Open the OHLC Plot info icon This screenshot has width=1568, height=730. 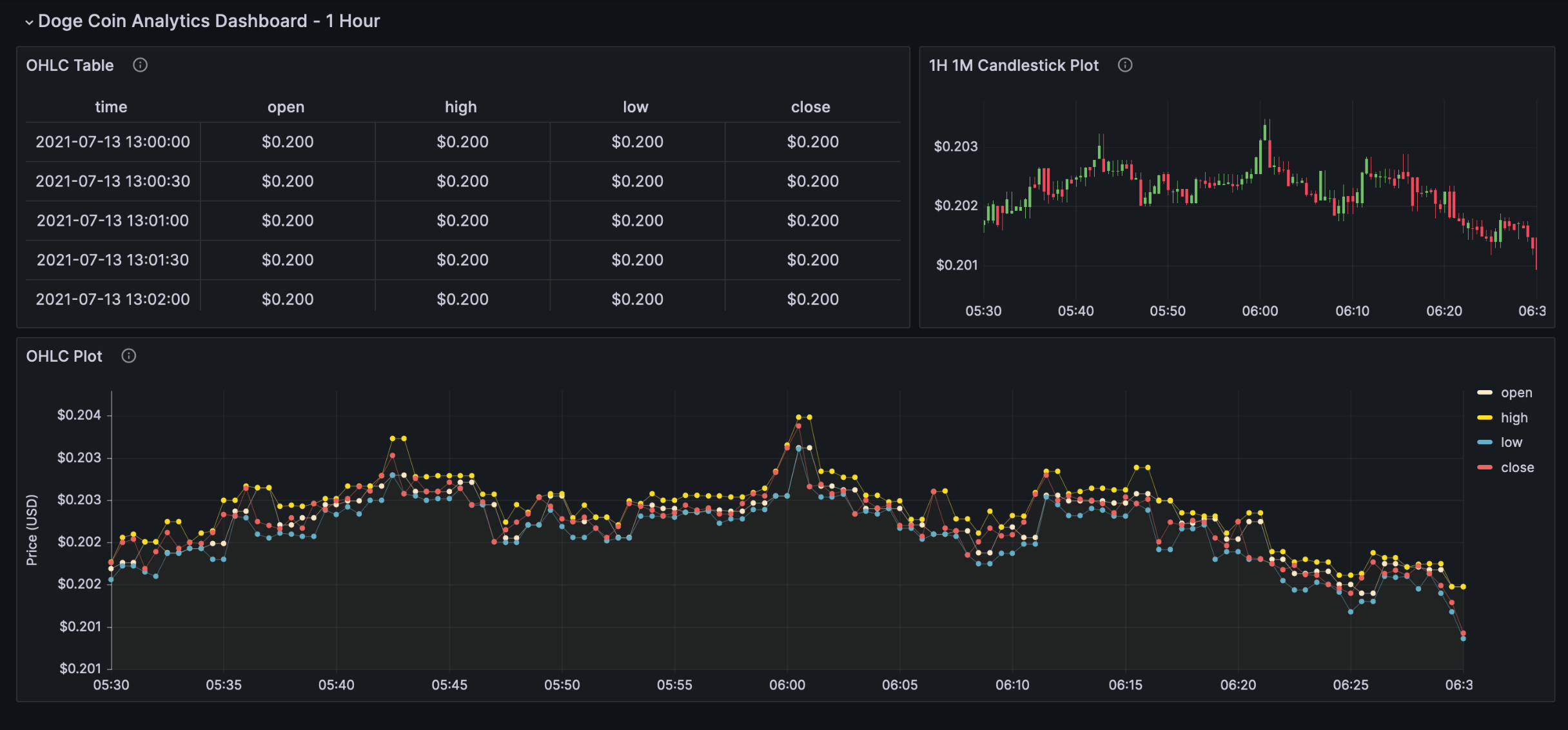(x=129, y=356)
